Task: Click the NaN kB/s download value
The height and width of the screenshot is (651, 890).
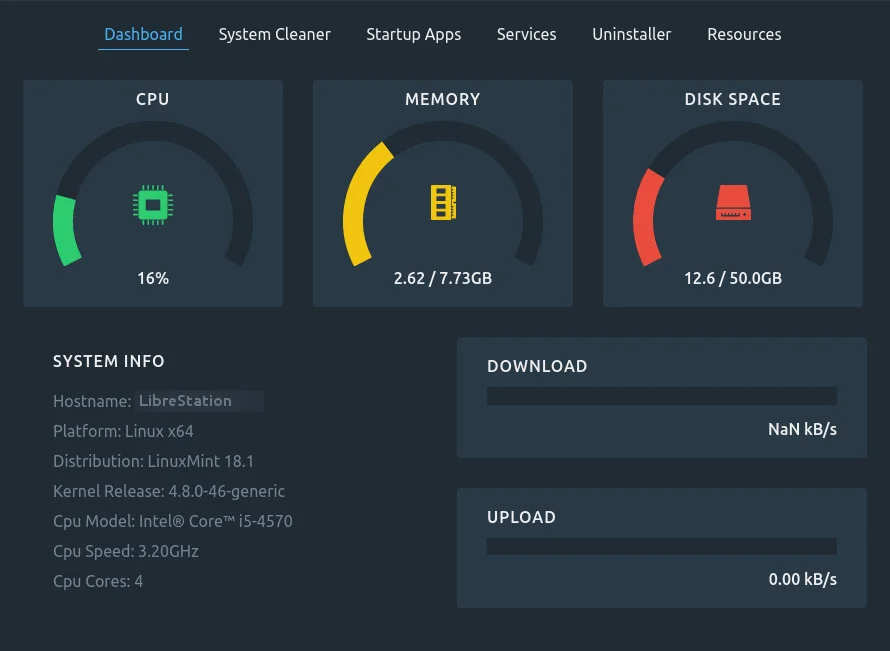Action: point(802,429)
